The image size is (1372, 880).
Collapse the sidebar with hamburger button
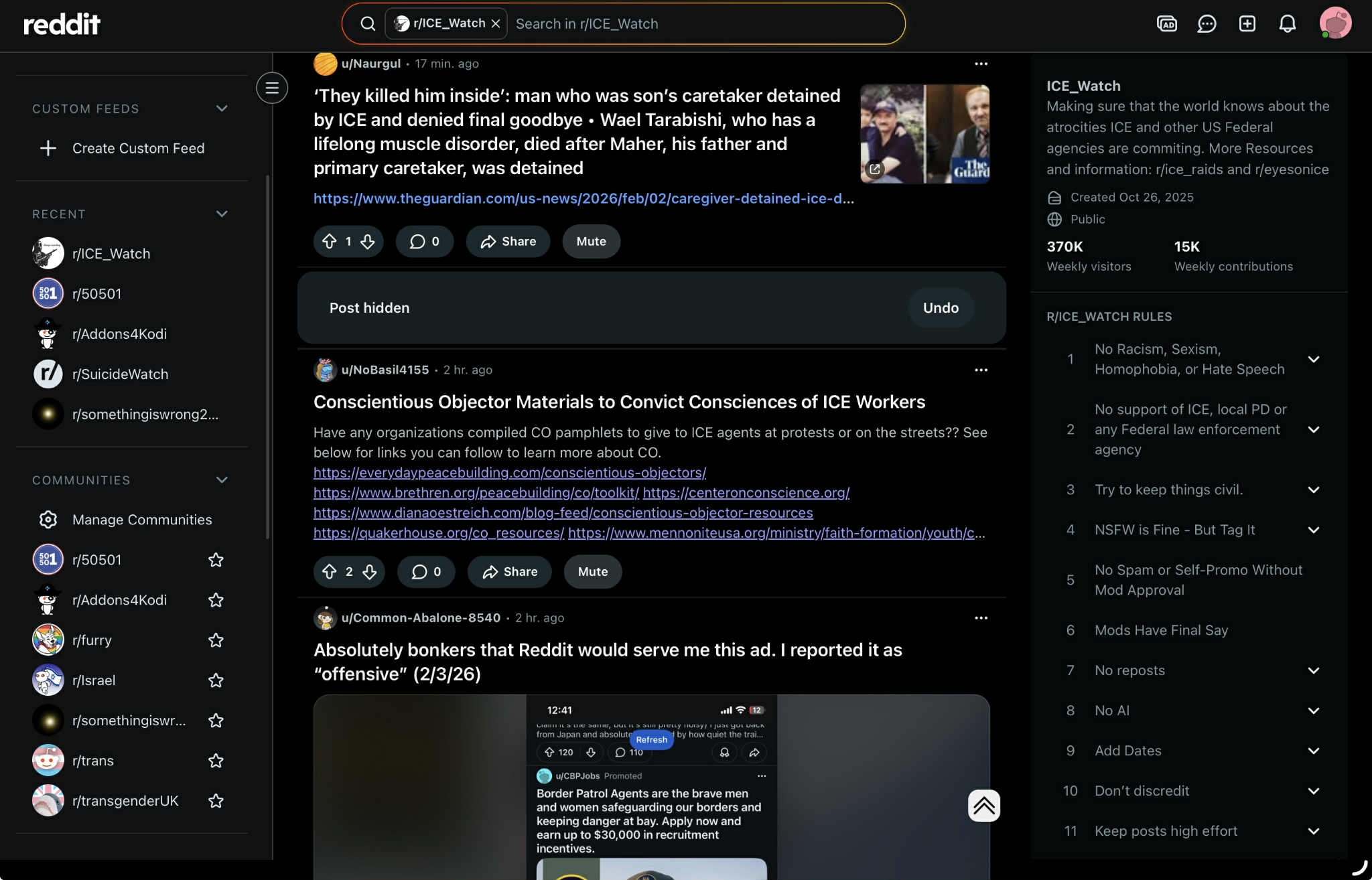click(272, 88)
